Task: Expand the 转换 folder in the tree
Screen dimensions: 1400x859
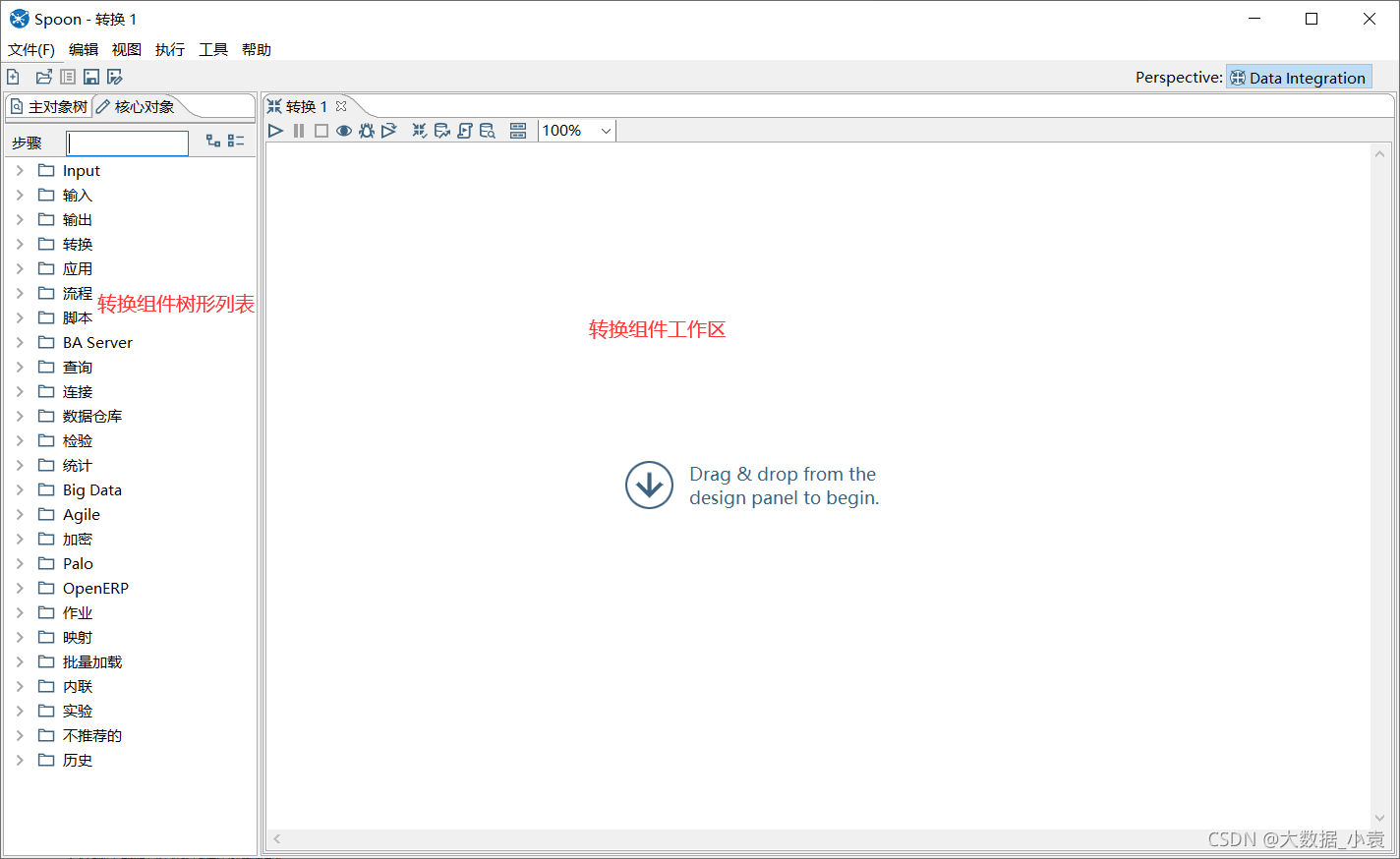Action: (20, 245)
